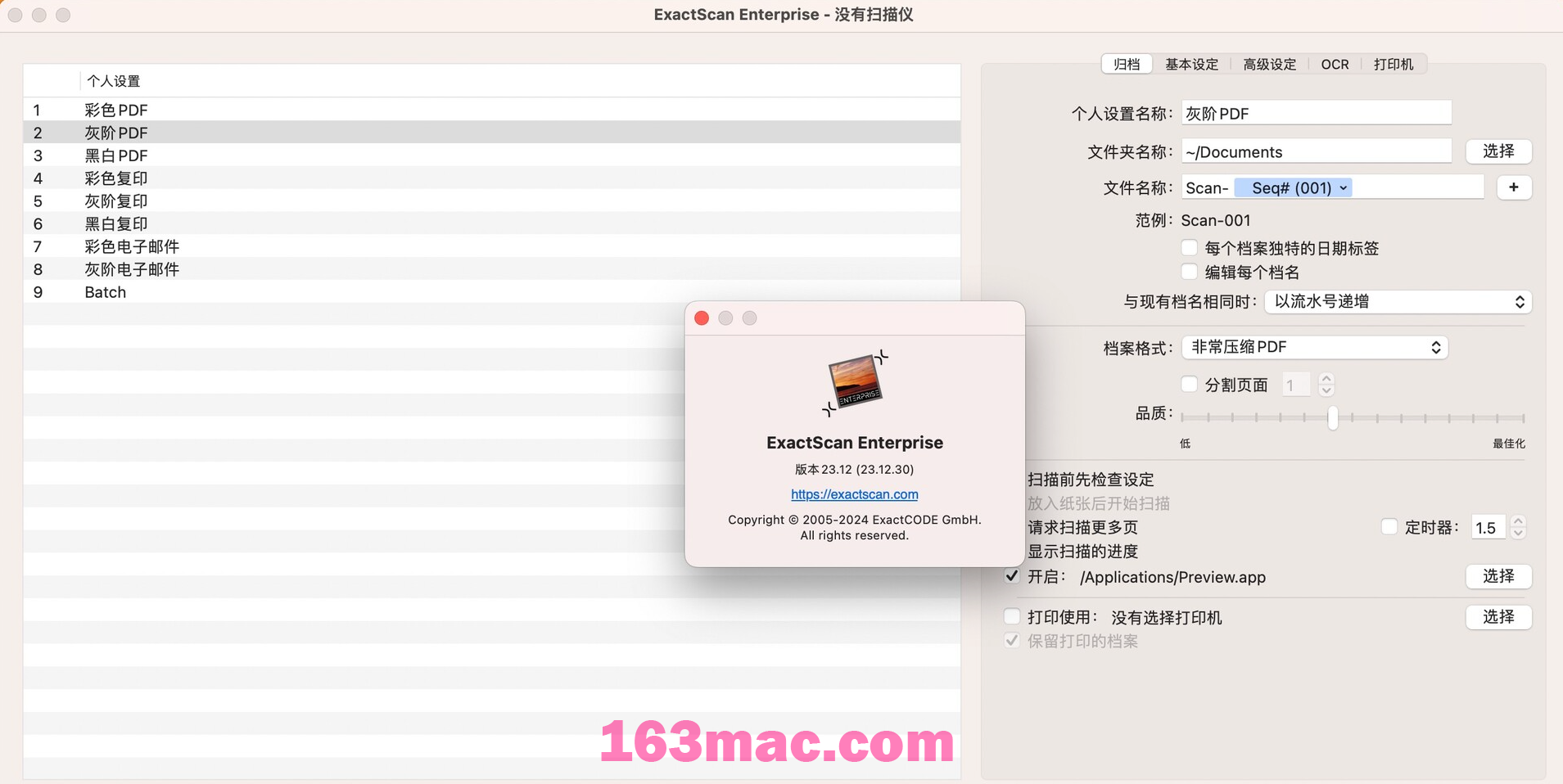Image resolution: width=1563 pixels, height=784 pixels.
Task: Toggle the 保留打印的档案 checkbox
Action: click(1012, 641)
